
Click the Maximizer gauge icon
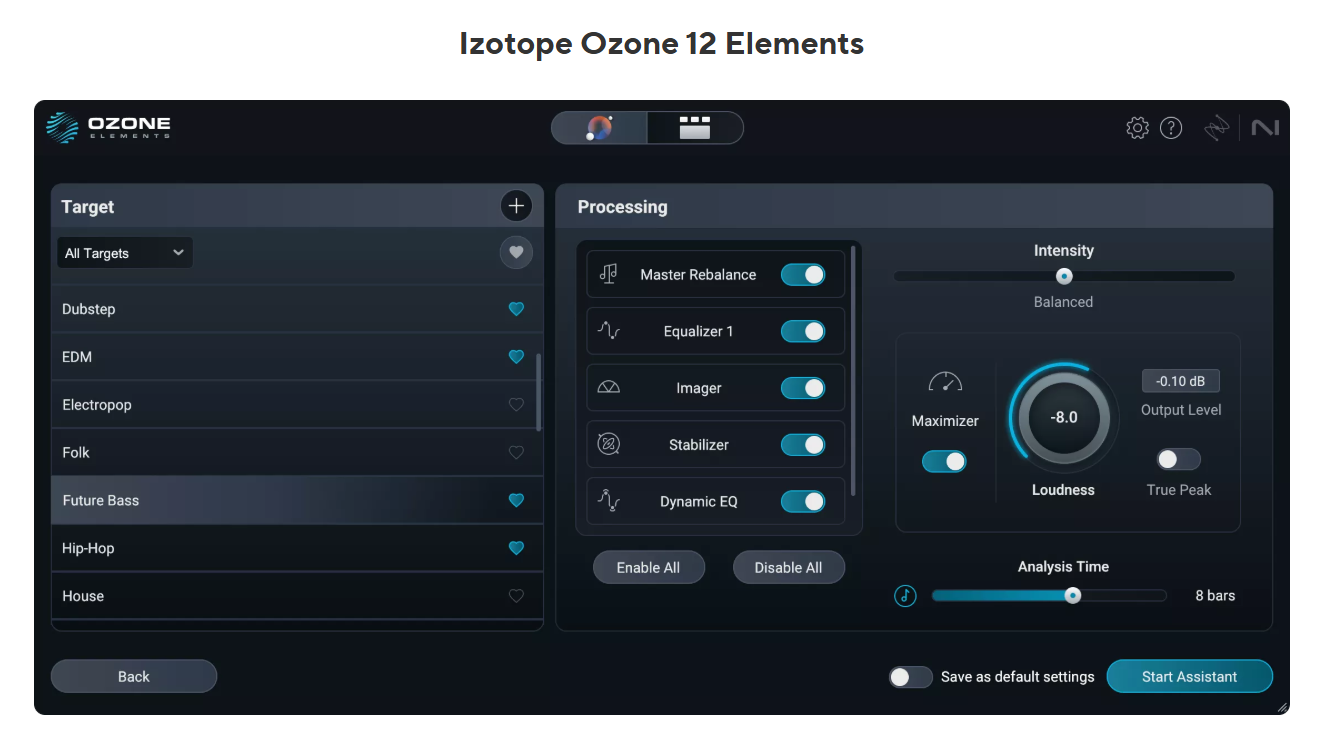coord(945,382)
